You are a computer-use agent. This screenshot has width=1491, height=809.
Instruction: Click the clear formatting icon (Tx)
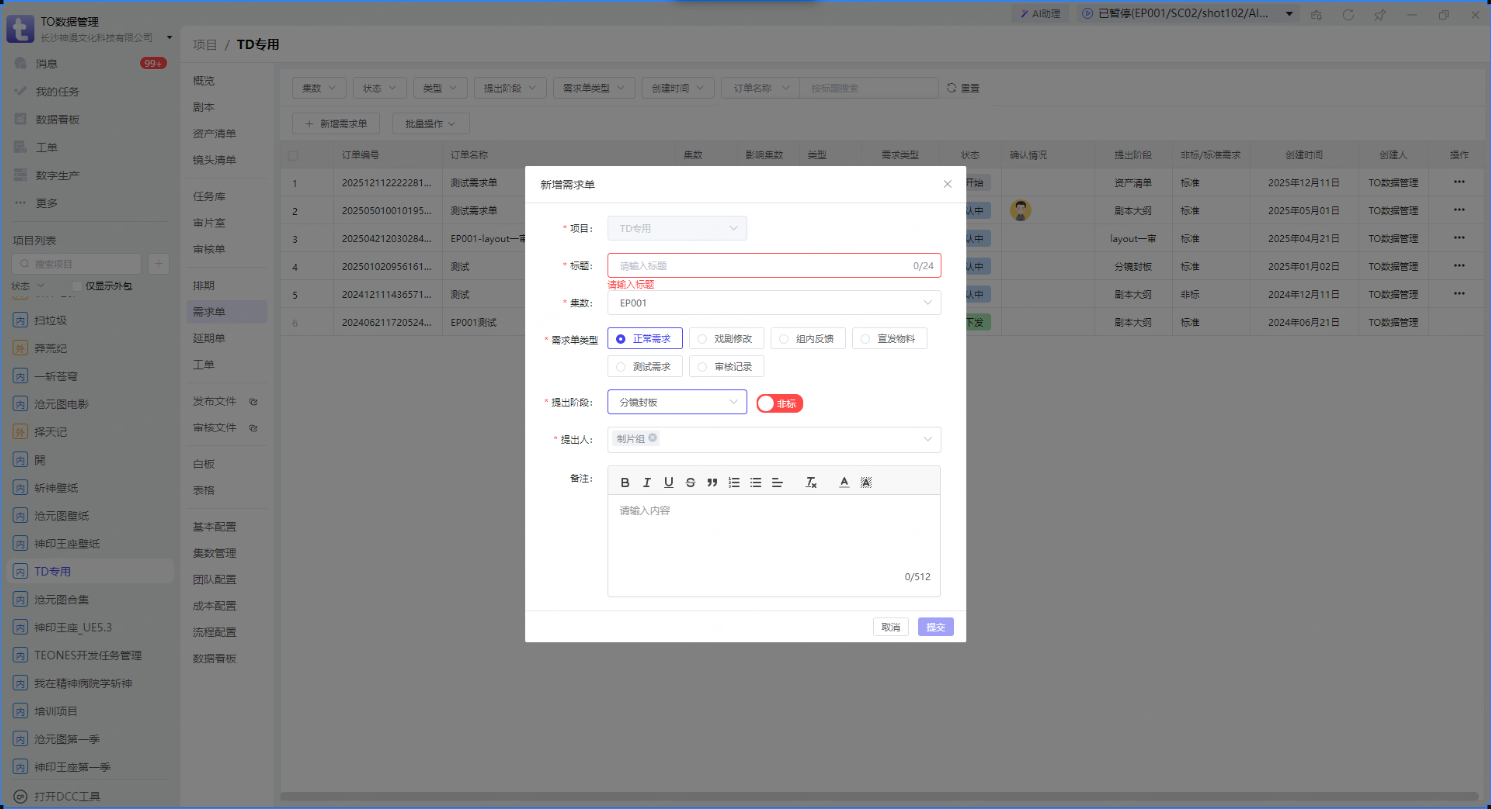coord(812,482)
